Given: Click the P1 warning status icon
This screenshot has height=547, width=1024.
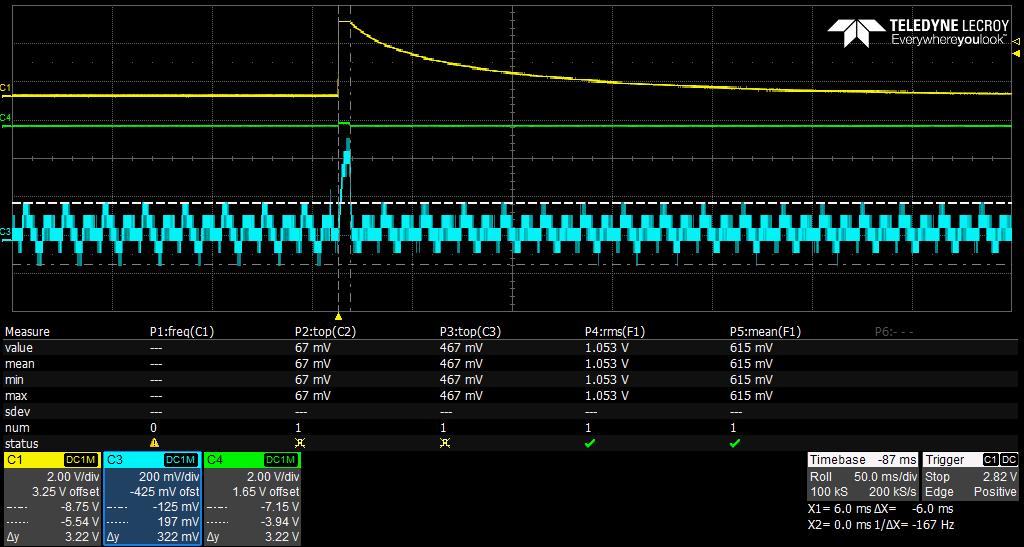Looking at the screenshot, I should point(154,443).
